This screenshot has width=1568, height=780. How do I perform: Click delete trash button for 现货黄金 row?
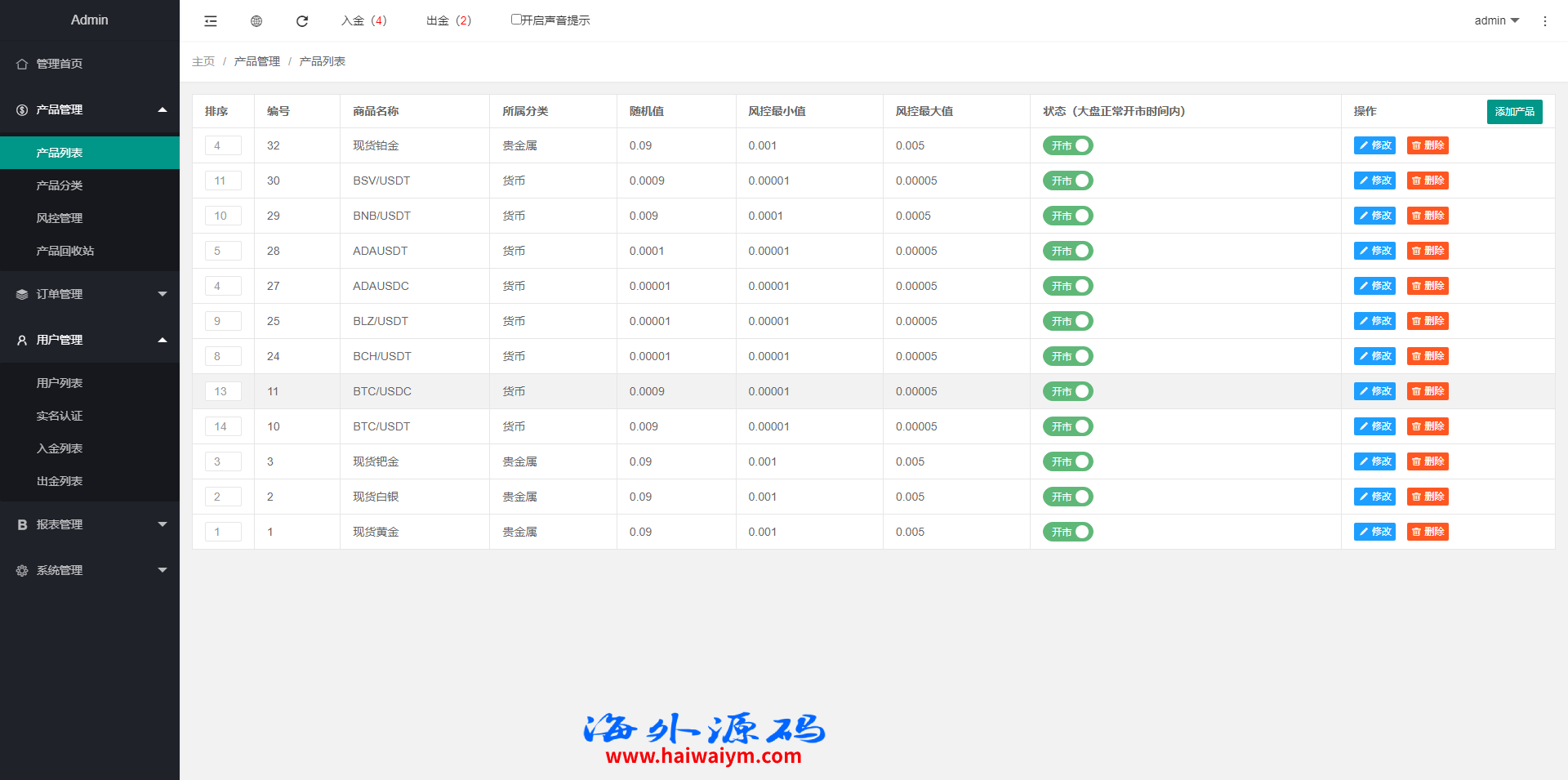[1428, 532]
